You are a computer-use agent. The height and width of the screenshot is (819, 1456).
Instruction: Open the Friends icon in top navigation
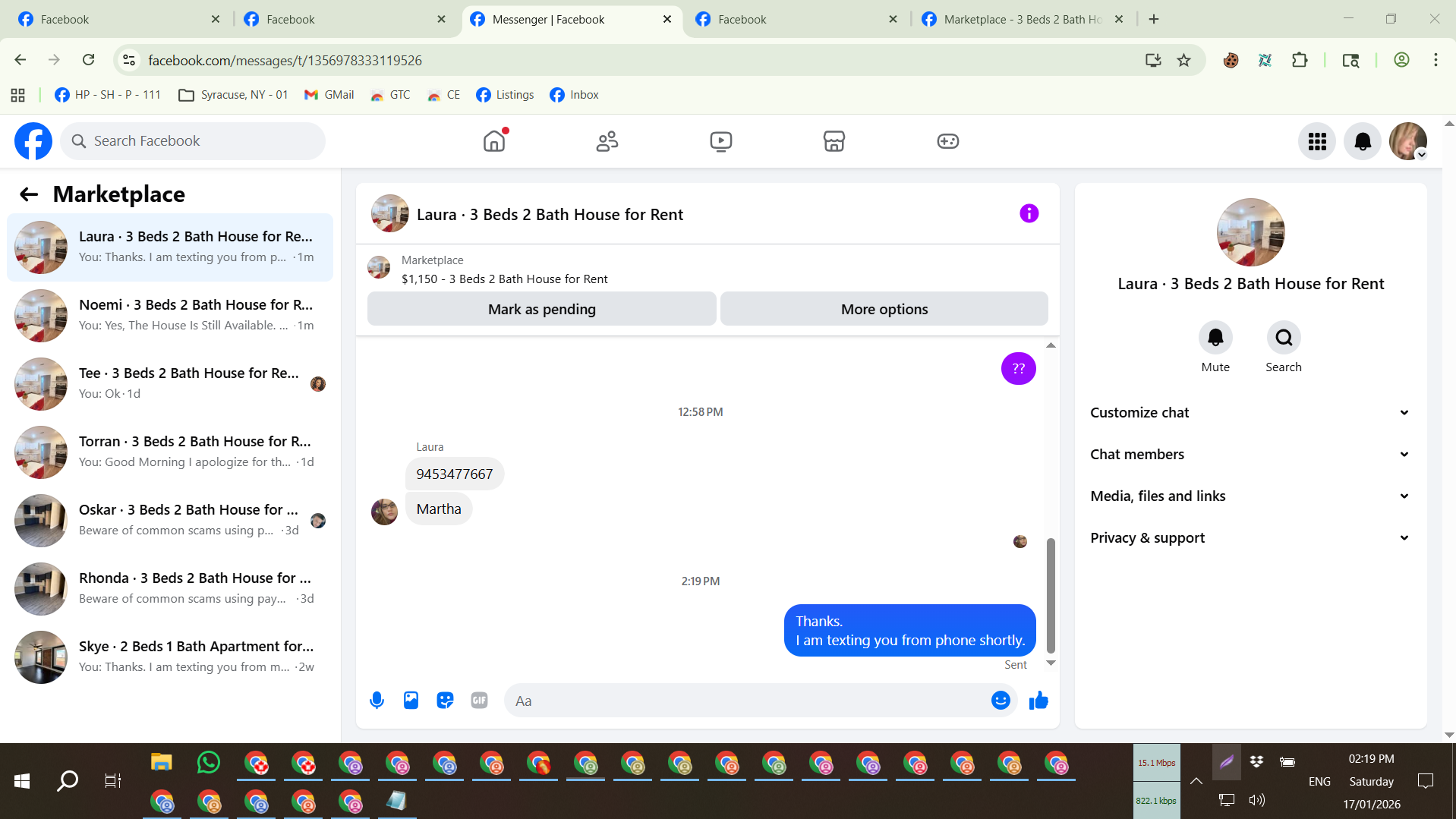[607, 141]
